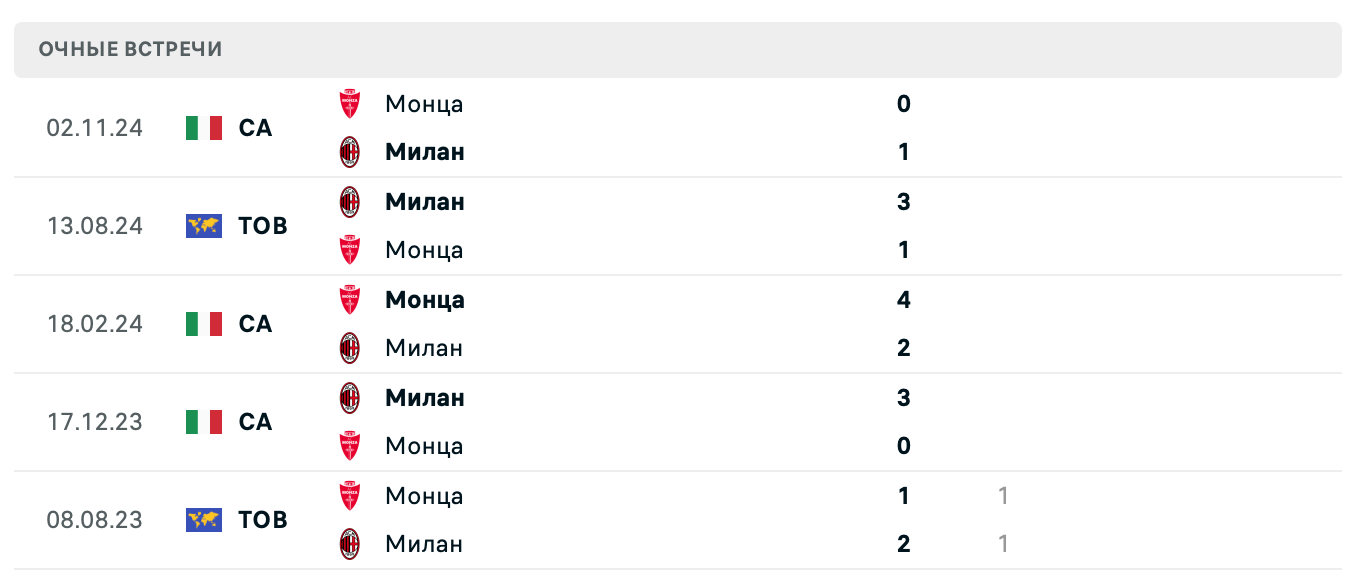Open winning Монца link in 18.02.24 match
The height and width of the screenshot is (588, 1356).
(425, 300)
